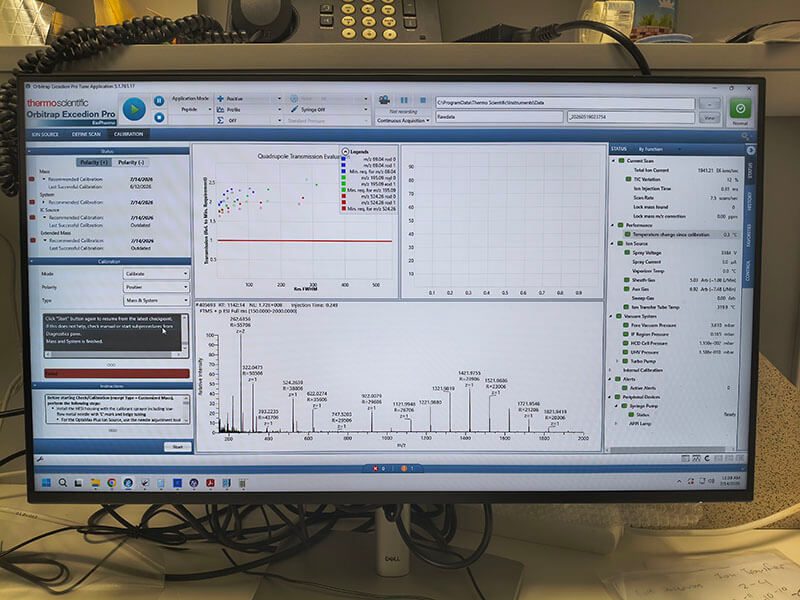Click the video camera record icon
800x600 pixels.
(384, 100)
